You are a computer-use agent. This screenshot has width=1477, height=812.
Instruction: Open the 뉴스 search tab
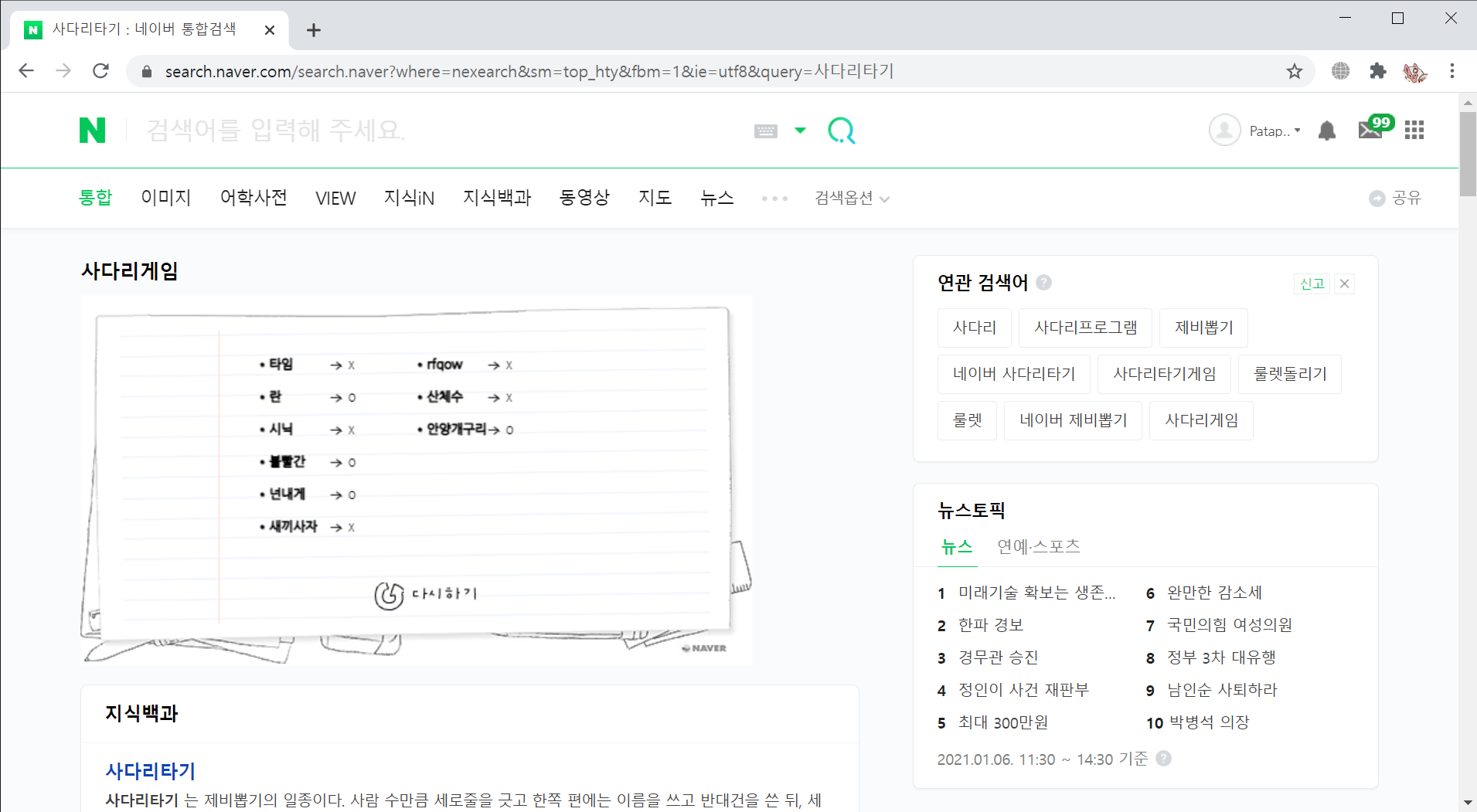point(716,198)
